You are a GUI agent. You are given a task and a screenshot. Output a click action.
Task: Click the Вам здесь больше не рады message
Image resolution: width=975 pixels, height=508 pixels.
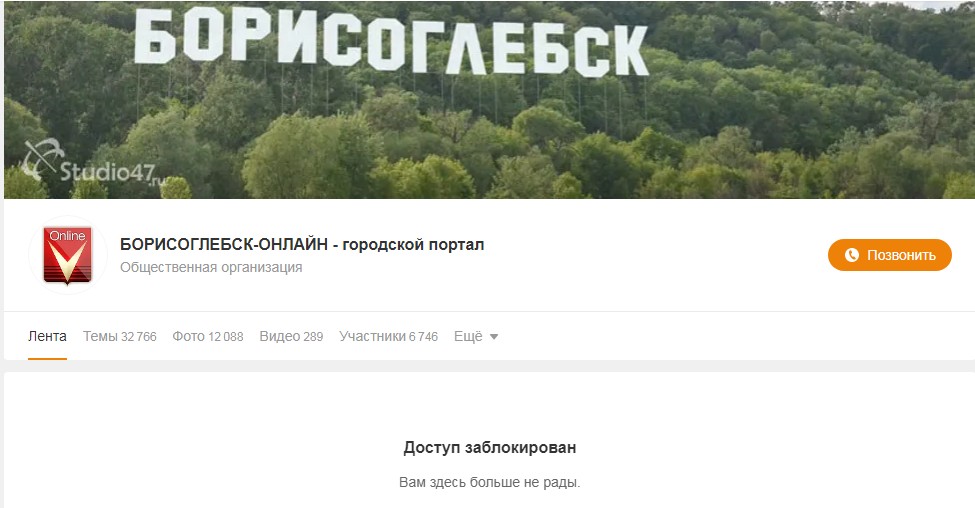pyautogui.click(x=490, y=483)
